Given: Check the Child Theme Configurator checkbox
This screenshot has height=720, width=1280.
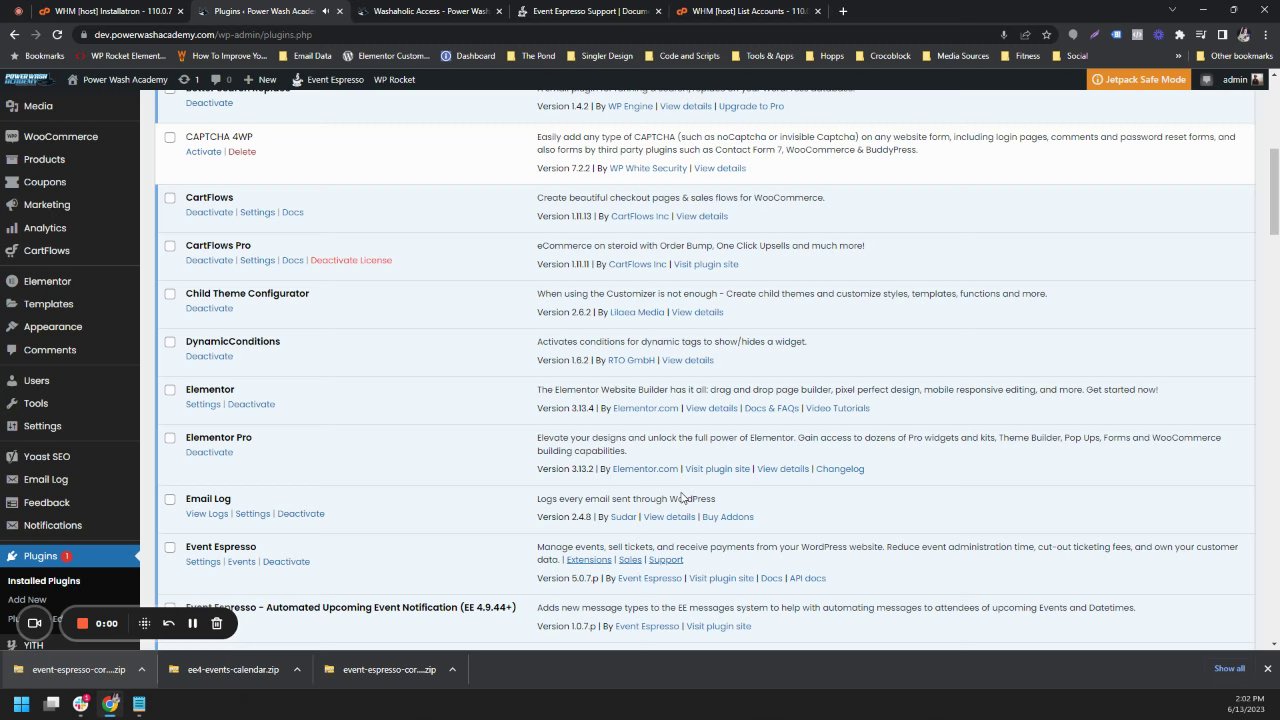Looking at the screenshot, I should [170, 294].
